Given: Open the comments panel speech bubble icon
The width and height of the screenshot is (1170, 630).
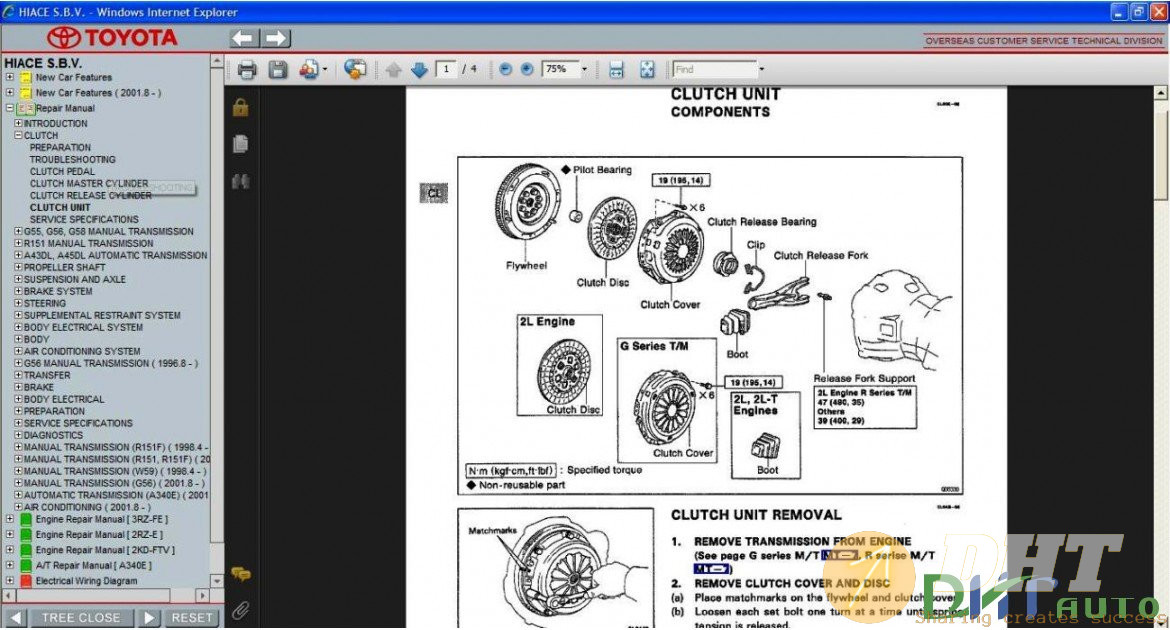Looking at the screenshot, I should (x=240, y=574).
